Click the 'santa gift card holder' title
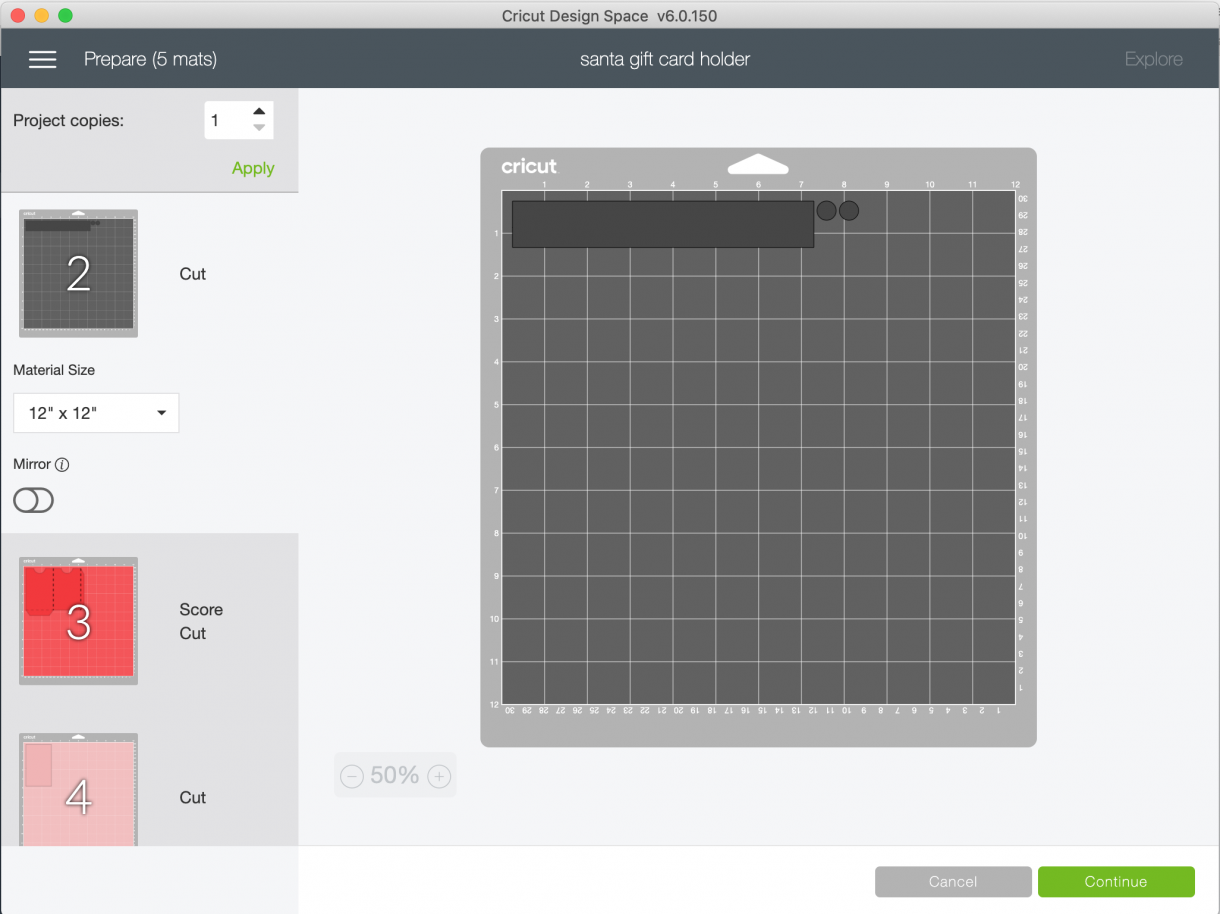 665,59
